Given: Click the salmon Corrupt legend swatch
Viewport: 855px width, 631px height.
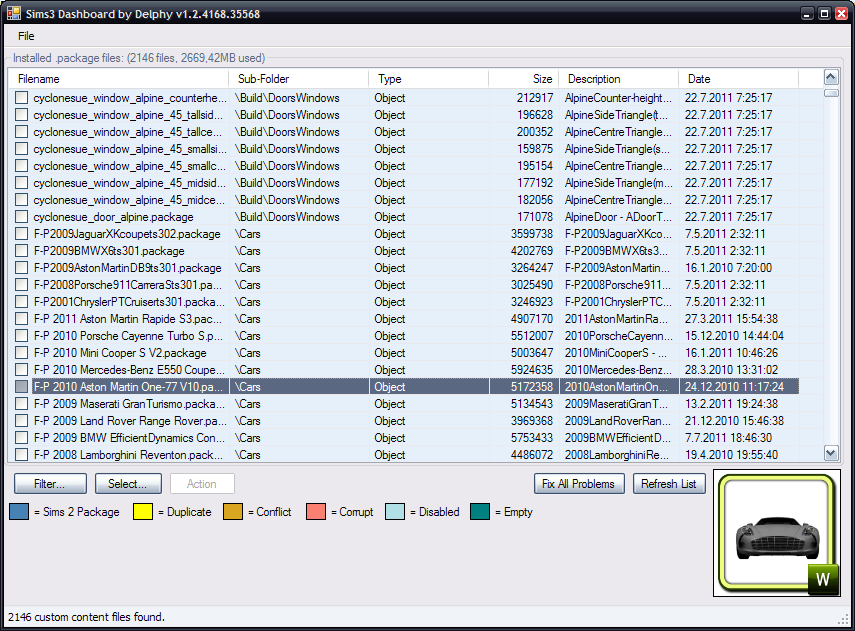Looking at the screenshot, I should click(316, 512).
